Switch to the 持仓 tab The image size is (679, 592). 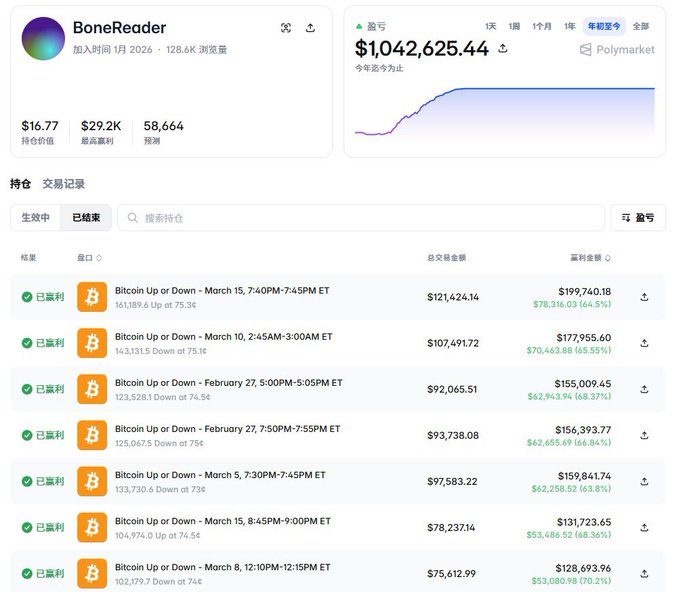click(20, 184)
